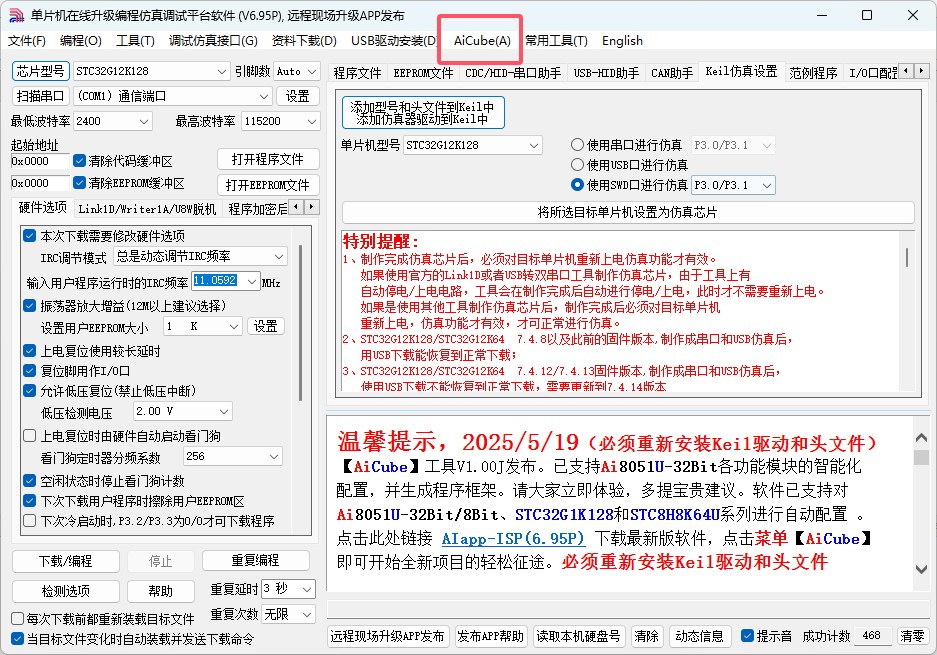Click the scroll-down arrow in the tips panel
The width and height of the screenshot is (937, 655).
(x=921, y=570)
